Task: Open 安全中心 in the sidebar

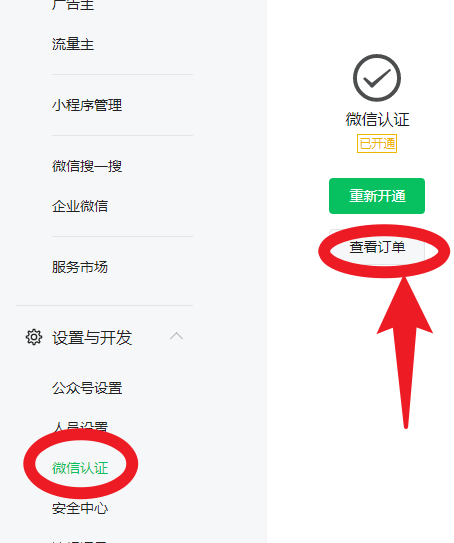Action: (x=80, y=508)
